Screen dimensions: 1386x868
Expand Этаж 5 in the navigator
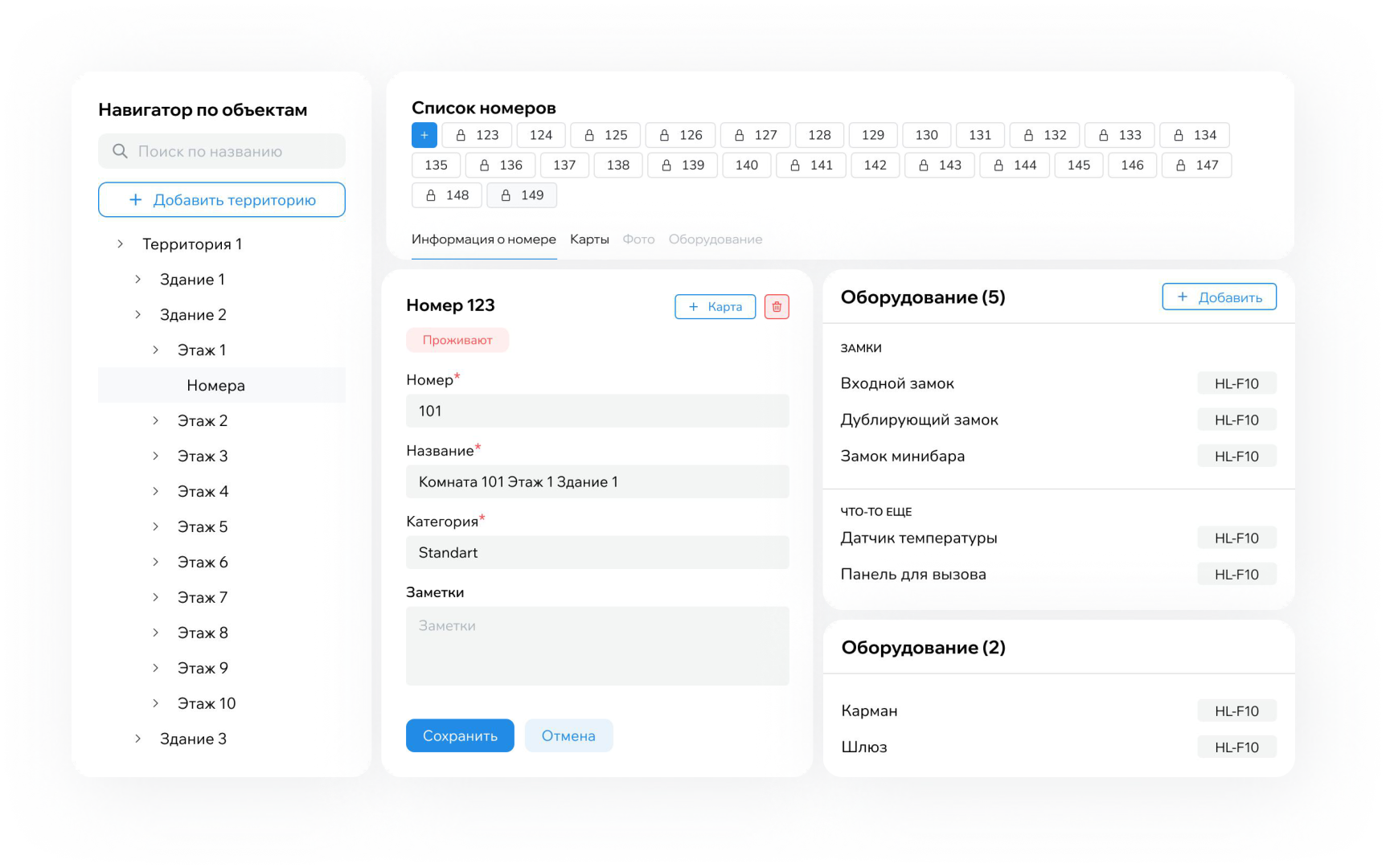156,527
